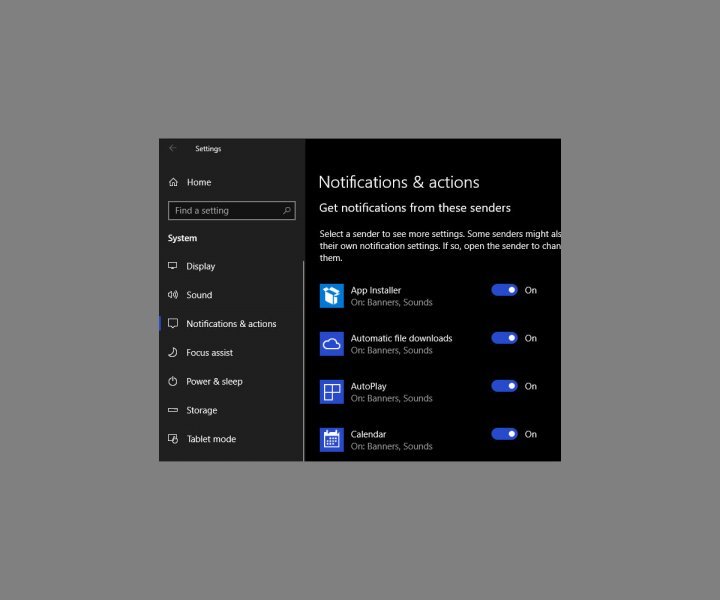
Task: Click the Power & sleep icon
Action: [x=173, y=381]
